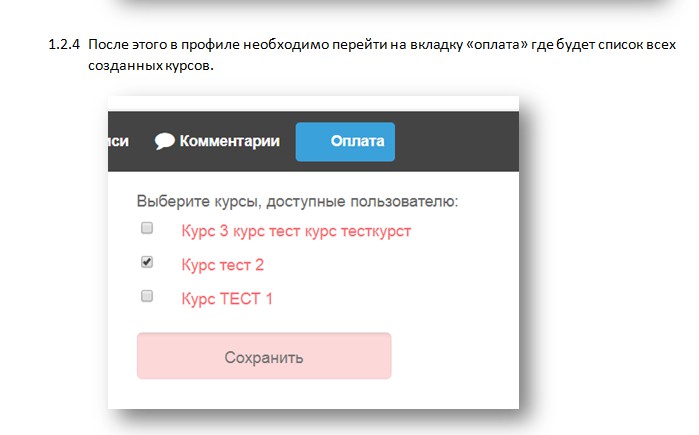This screenshot has width=699, height=435.
Task: Open the blue Оплата tab
Action: pyautogui.click(x=345, y=141)
